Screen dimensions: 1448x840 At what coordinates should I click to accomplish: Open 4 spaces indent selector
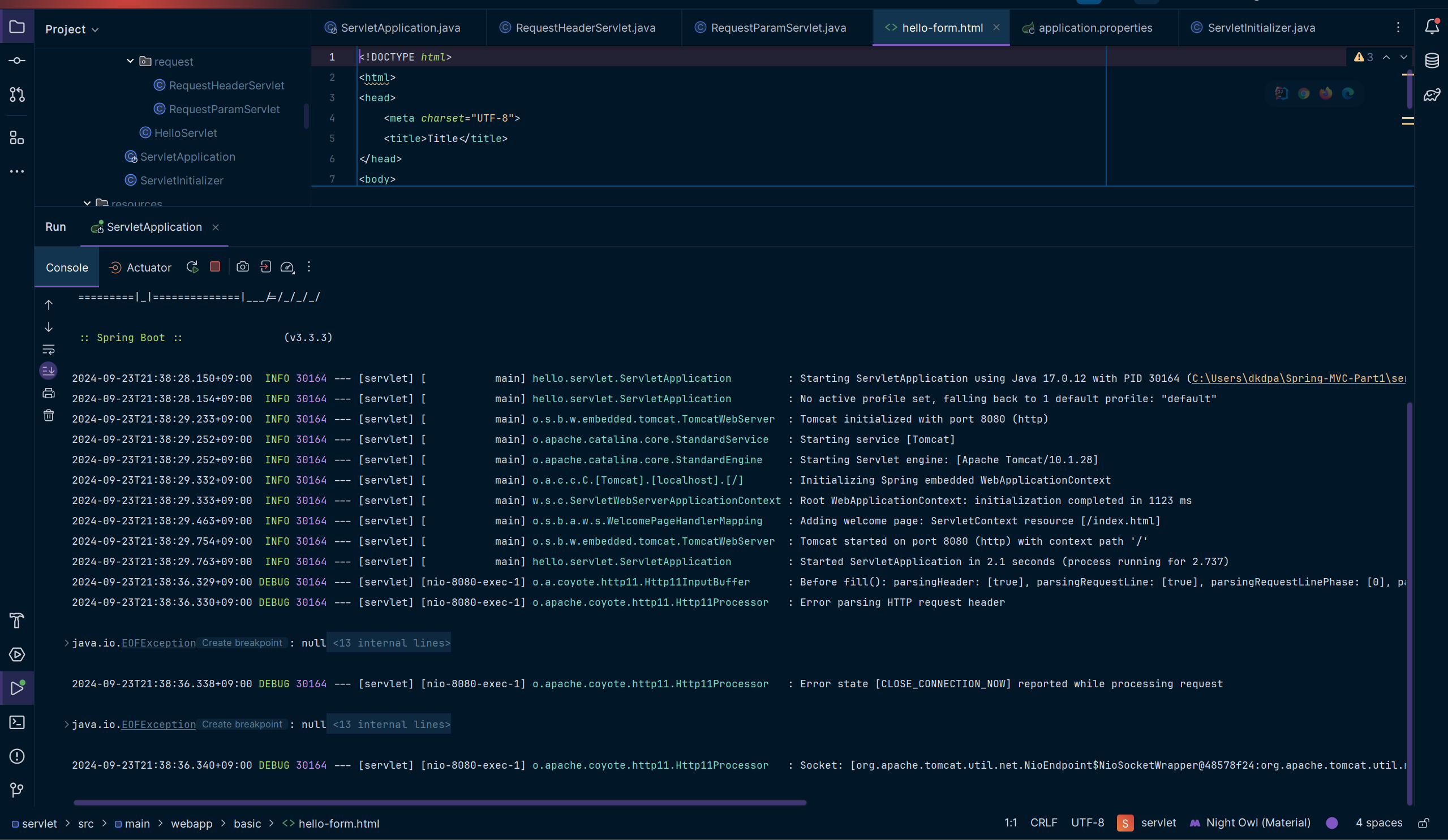click(x=1378, y=823)
